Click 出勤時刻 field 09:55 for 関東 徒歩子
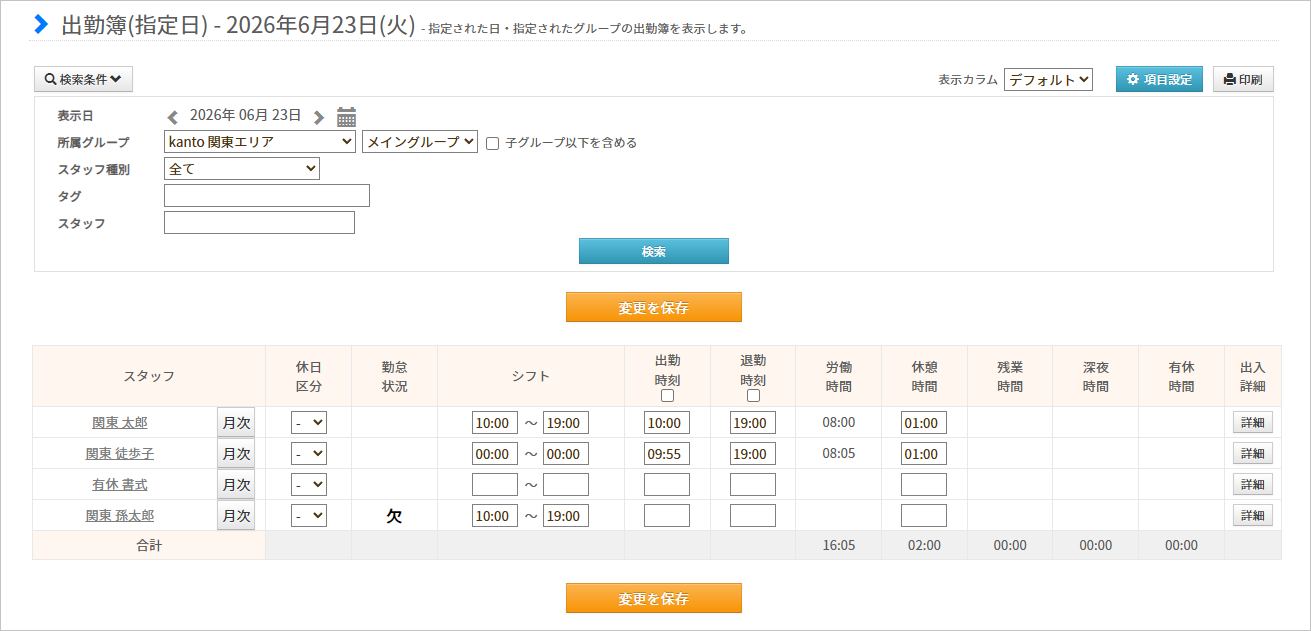The height and width of the screenshot is (631, 1311). click(x=667, y=454)
